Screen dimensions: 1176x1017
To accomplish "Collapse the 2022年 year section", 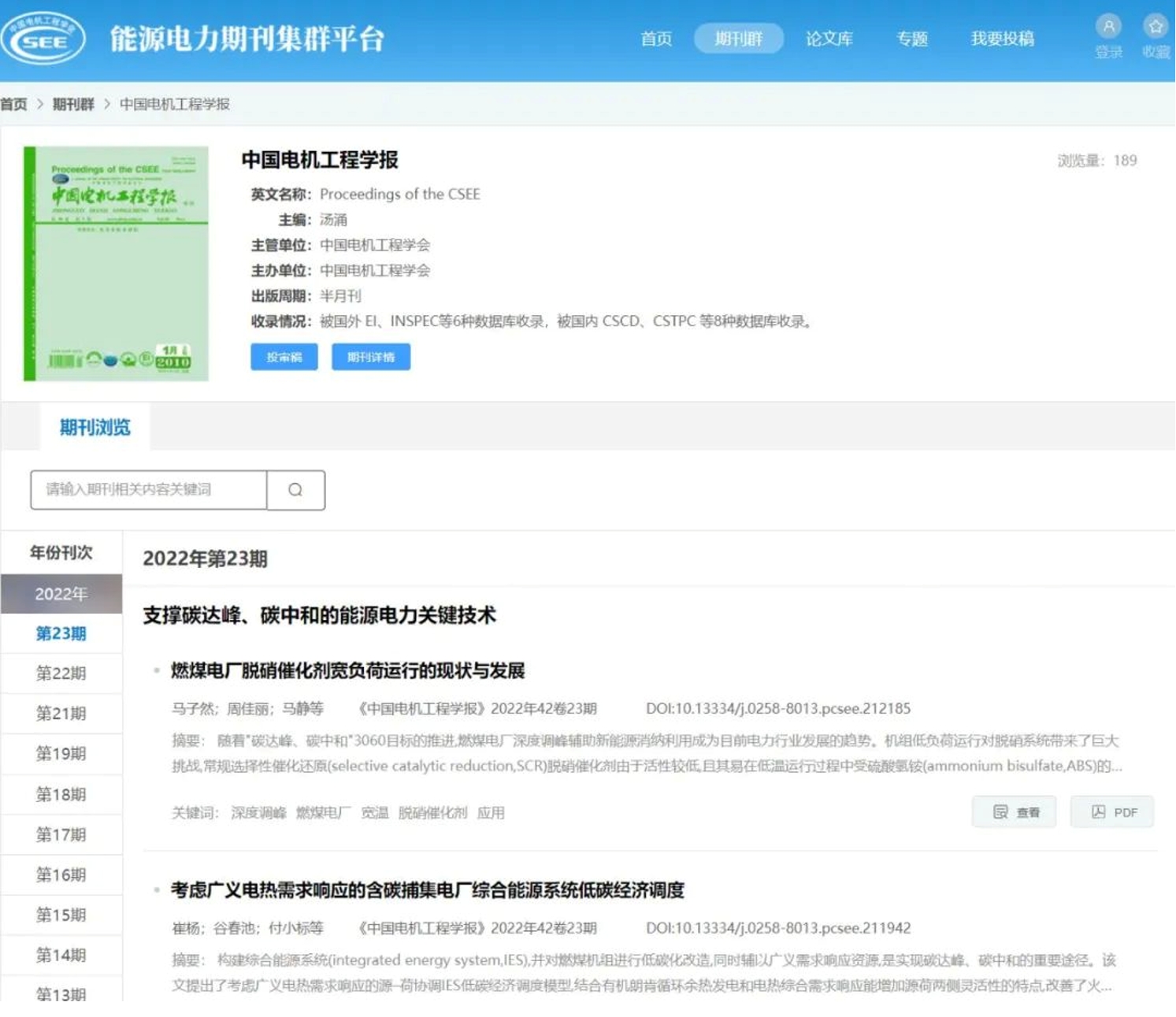I will tap(61, 594).
